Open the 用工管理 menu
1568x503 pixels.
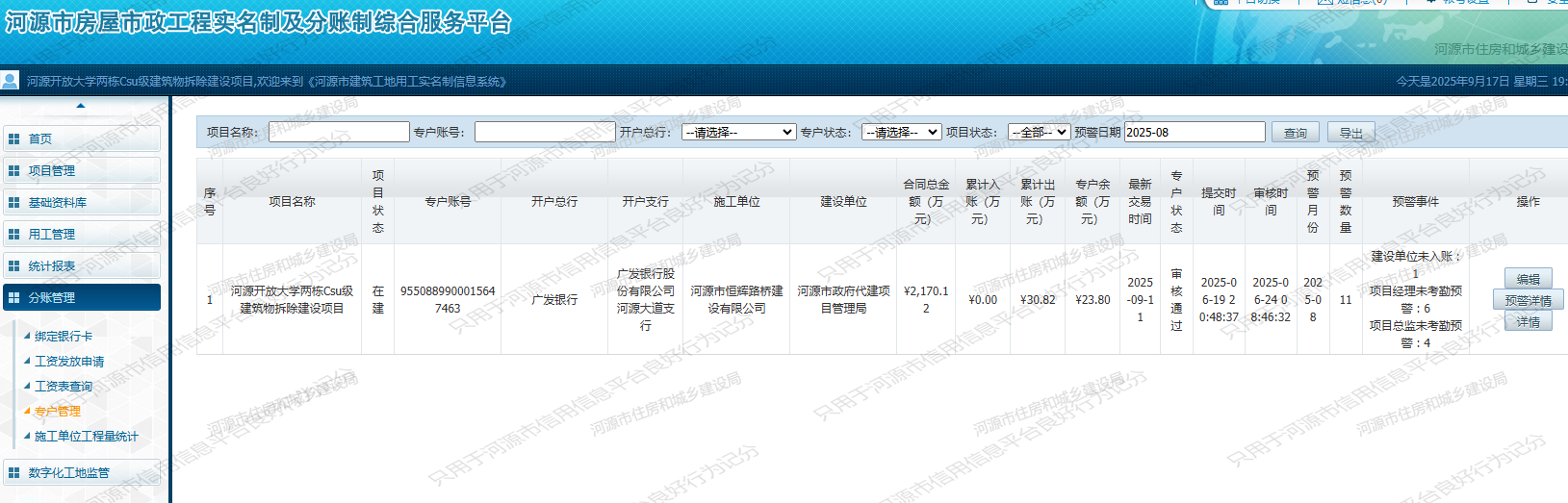82,234
